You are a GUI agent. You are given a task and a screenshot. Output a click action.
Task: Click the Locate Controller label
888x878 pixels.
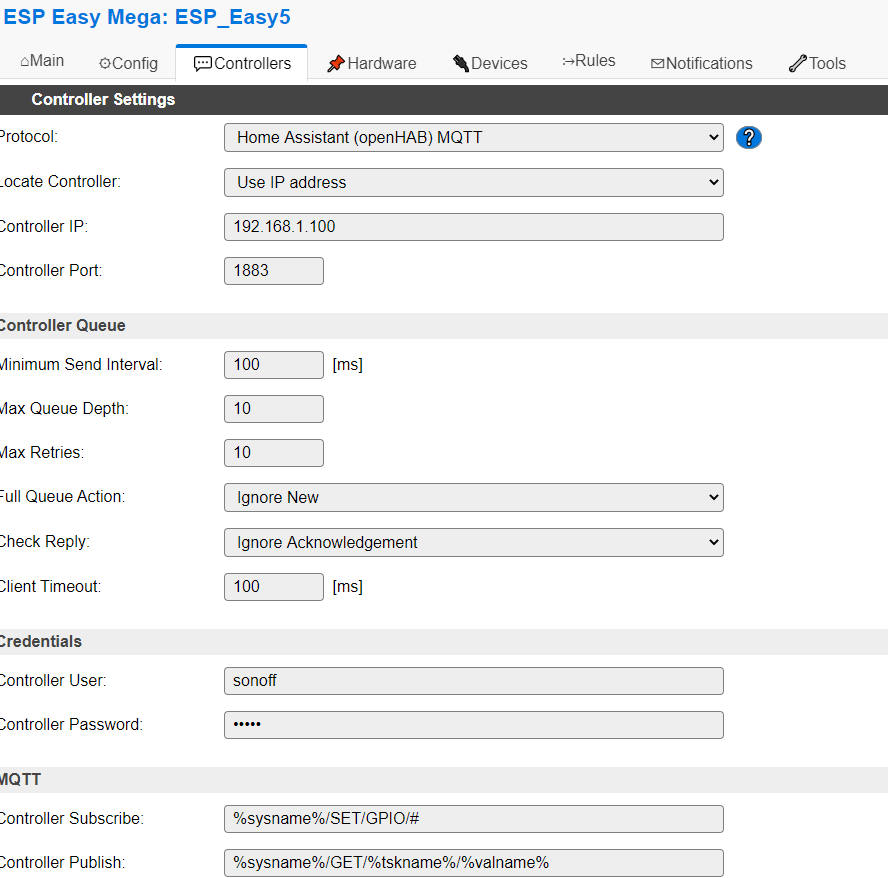(60, 182)
